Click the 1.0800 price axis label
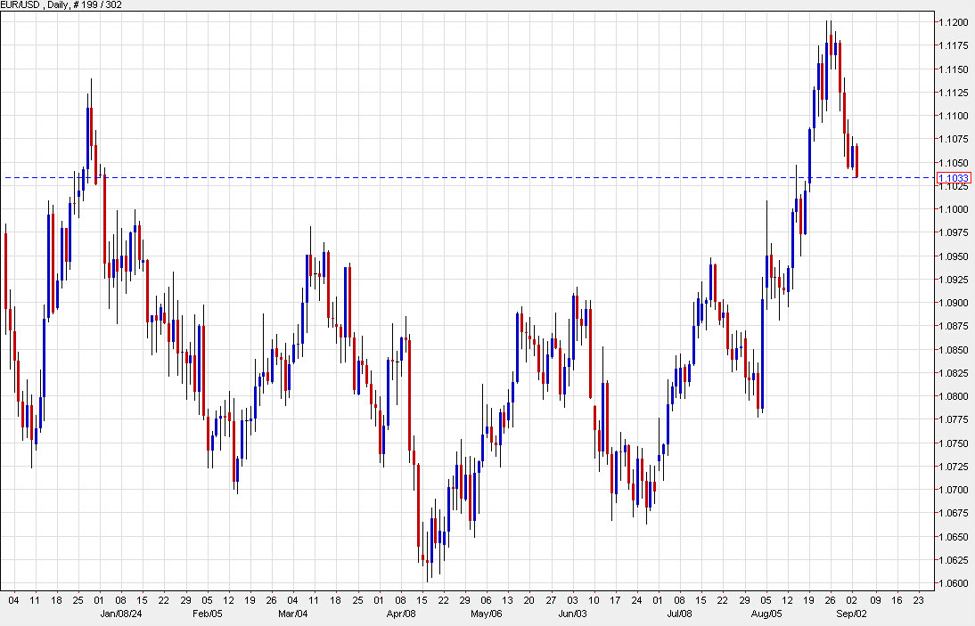 click(951, 396)
